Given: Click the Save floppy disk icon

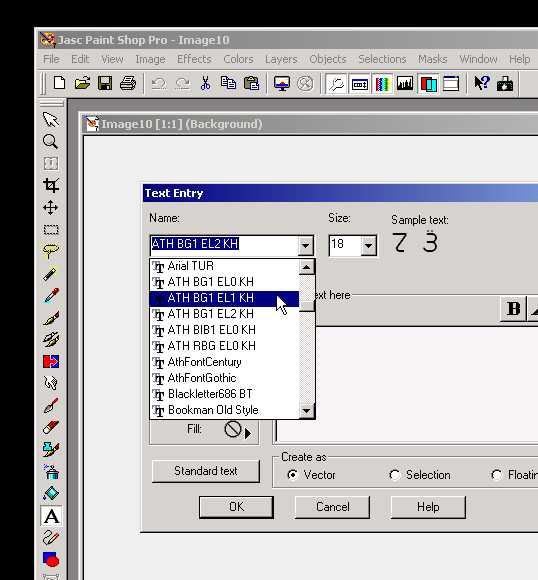Looking at the screenshot, I should point(105,83).
